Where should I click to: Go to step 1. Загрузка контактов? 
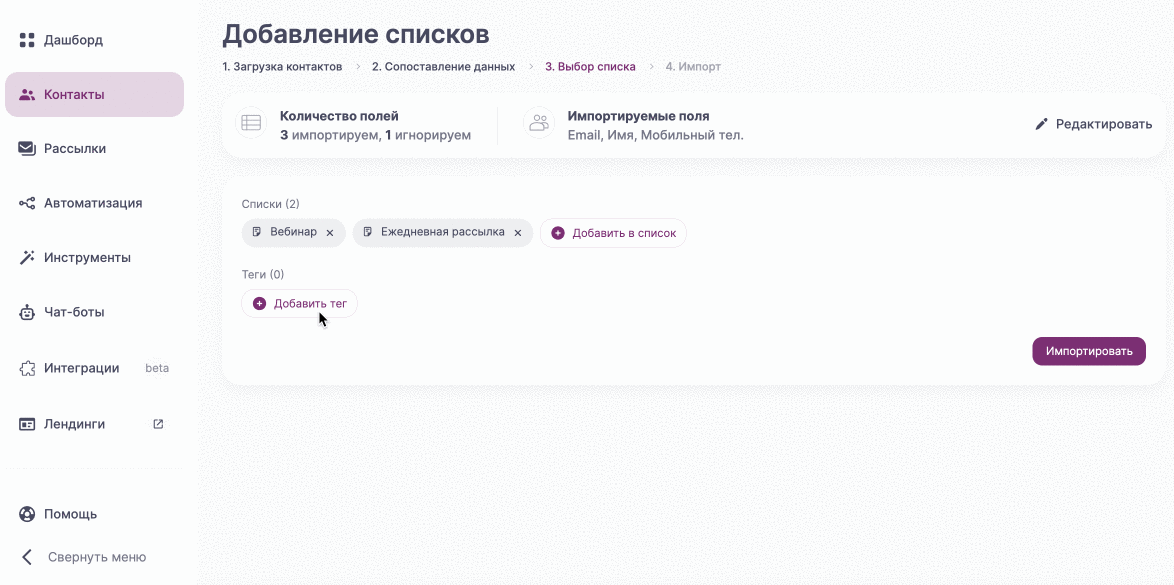click(x=280, y=66)
